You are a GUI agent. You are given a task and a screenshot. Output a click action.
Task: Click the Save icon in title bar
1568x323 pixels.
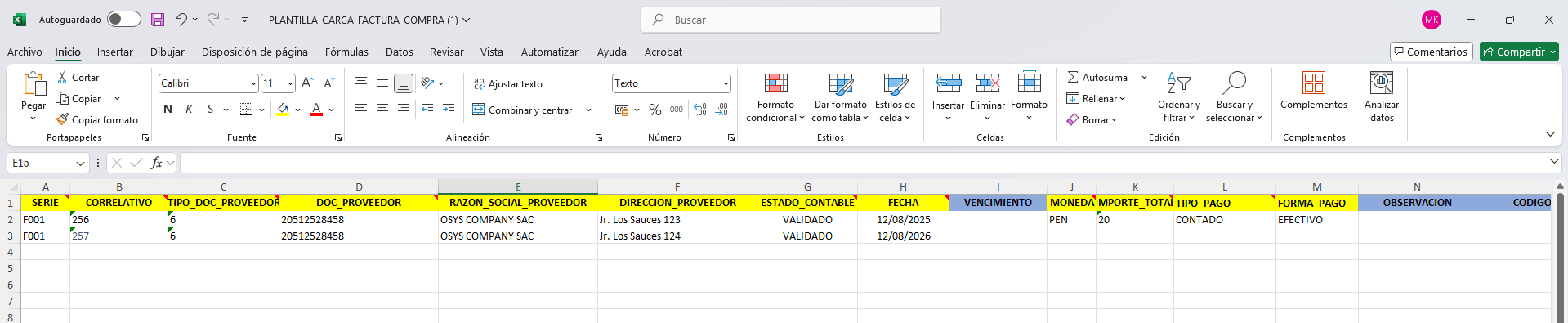click(158, 19)
